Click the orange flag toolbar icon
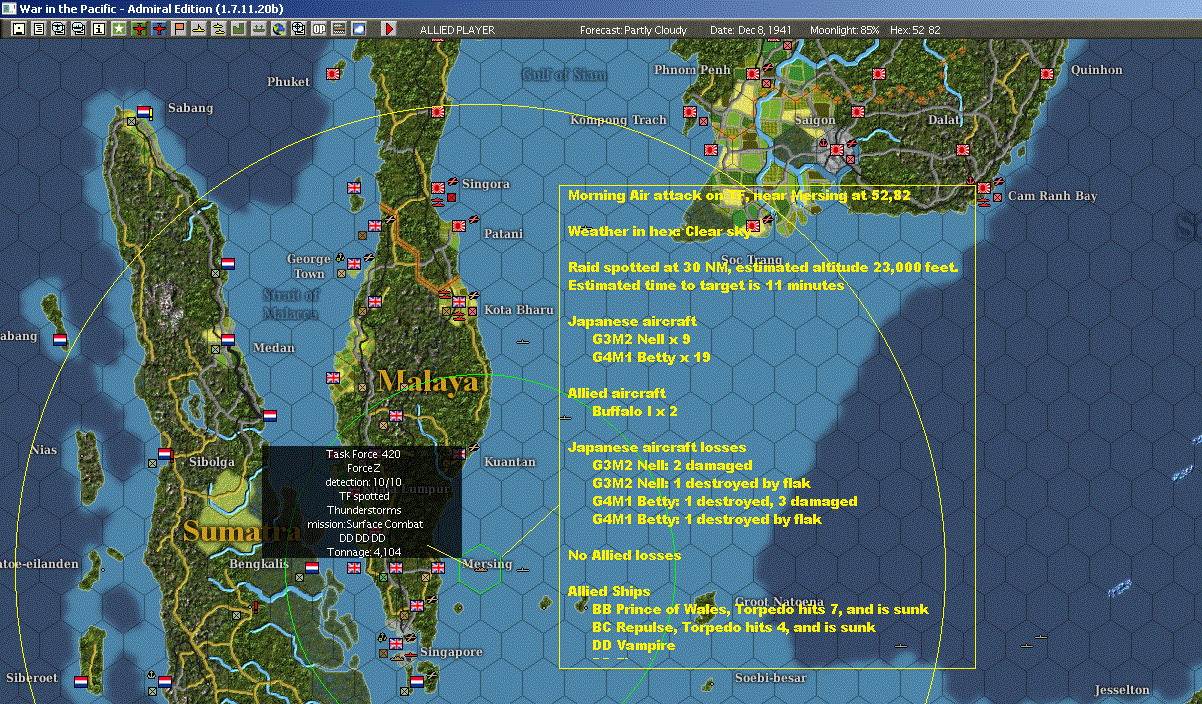Screen dimensions: 1202x704 click(180, 30)
